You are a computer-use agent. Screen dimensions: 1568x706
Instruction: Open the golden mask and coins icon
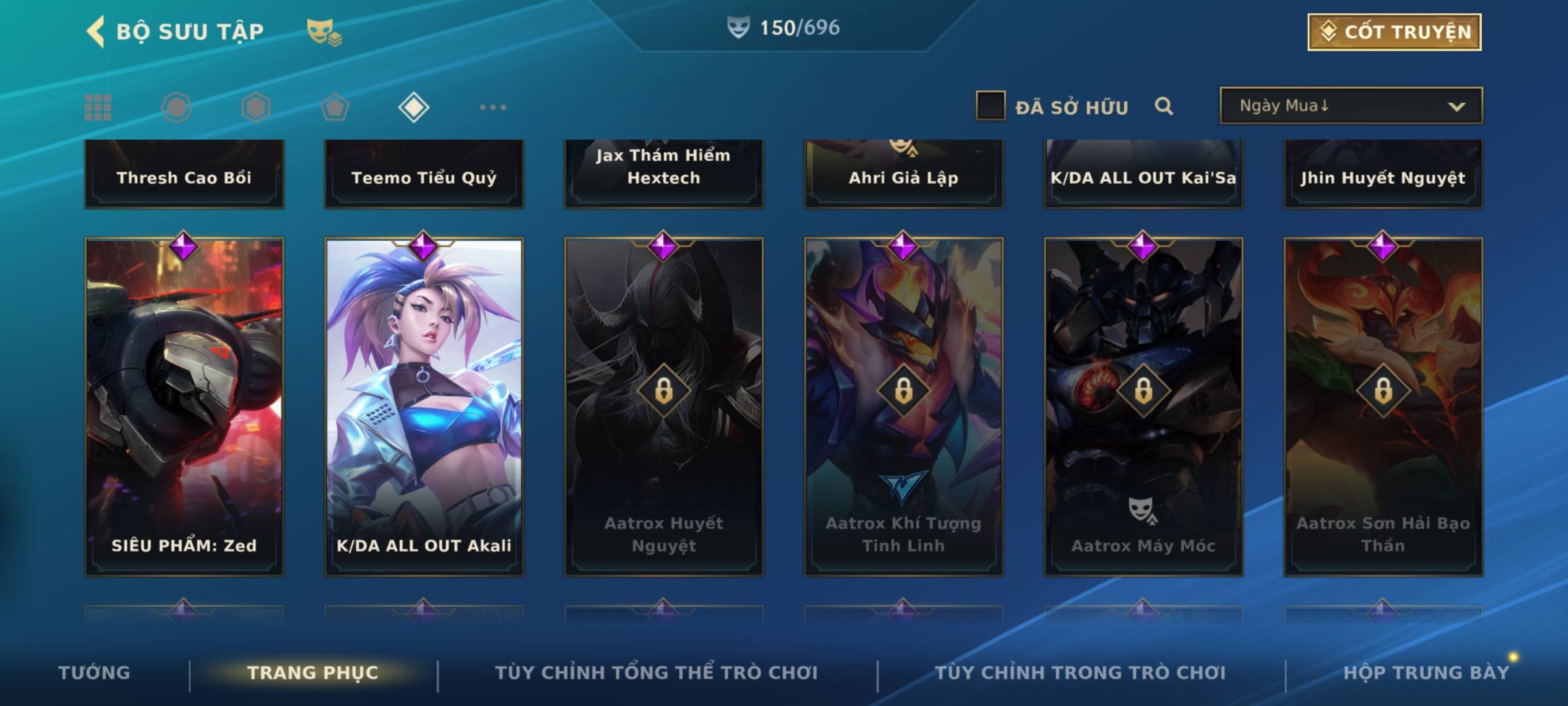(324, 32)
